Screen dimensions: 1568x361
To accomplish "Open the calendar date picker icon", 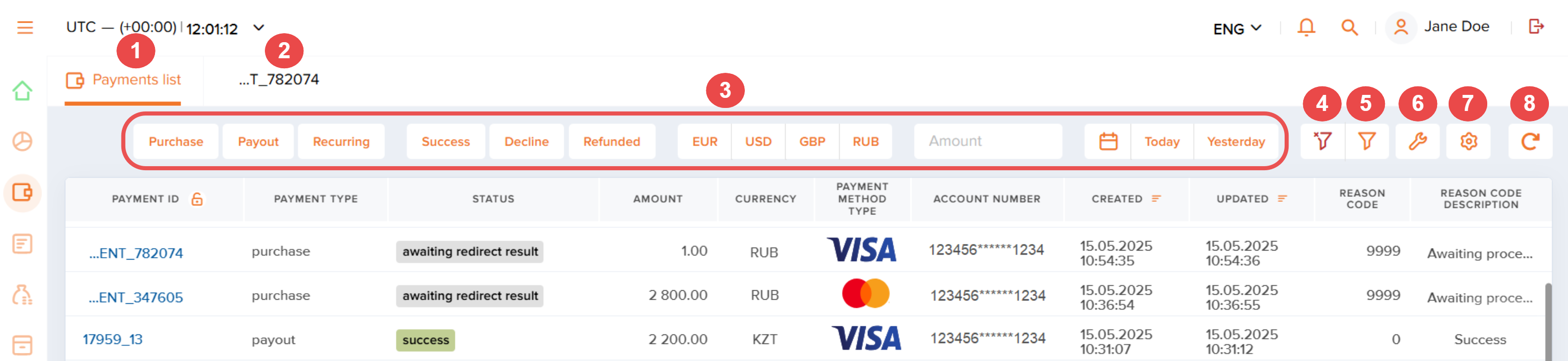I will point(1108,142).
